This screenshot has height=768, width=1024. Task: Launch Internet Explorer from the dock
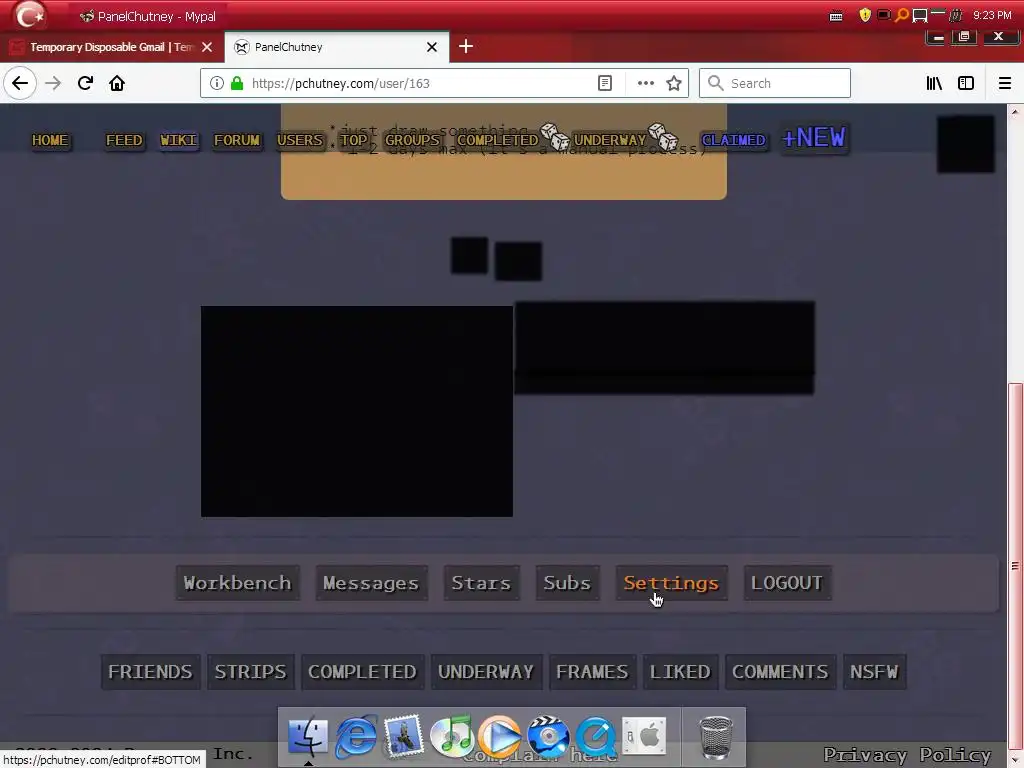pos(356,736)
